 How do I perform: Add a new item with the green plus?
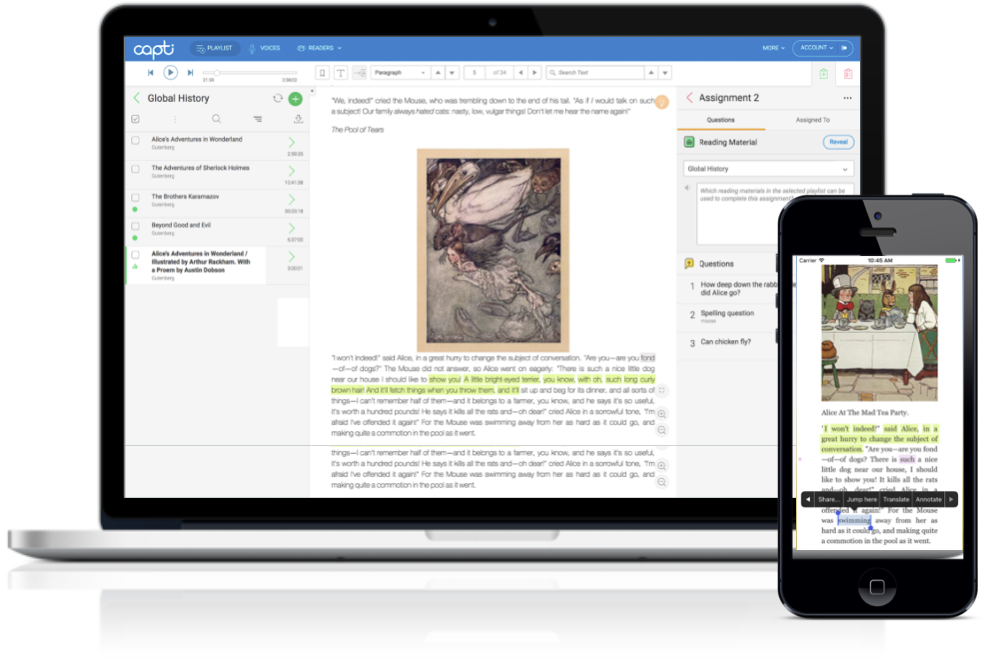(x=295, y=99)
